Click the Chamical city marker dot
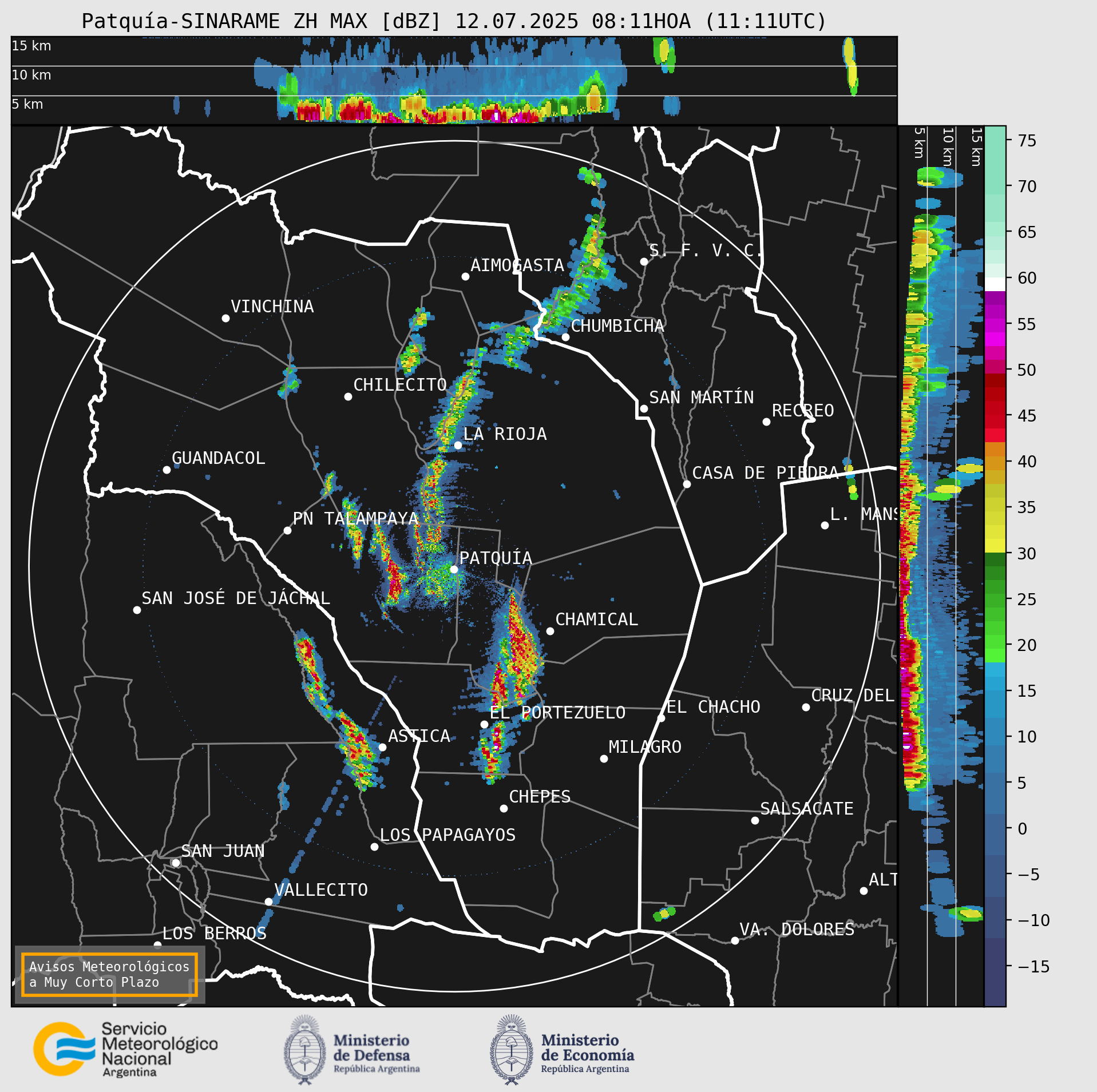 pos(550,631)
